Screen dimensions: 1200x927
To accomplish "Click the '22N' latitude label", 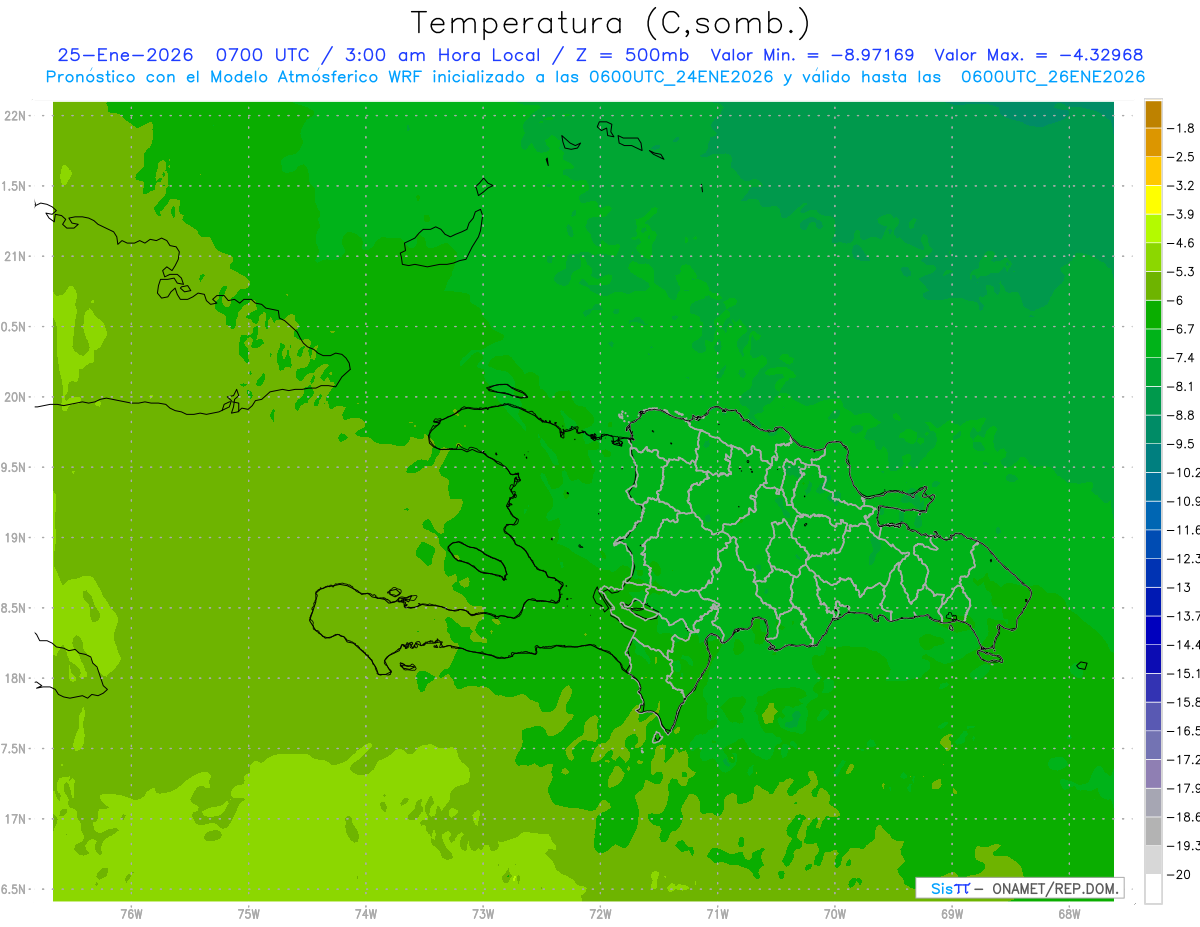I will [x=15, y=116].
